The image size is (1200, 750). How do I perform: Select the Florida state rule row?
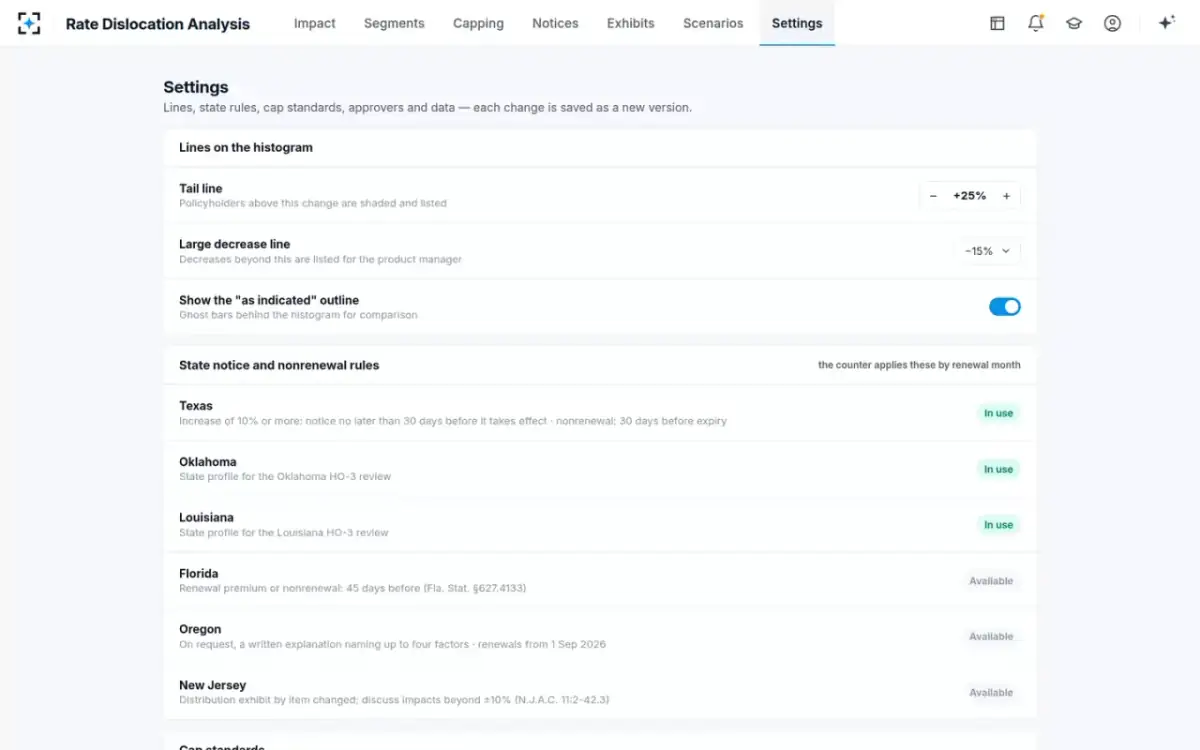[600, 581]
